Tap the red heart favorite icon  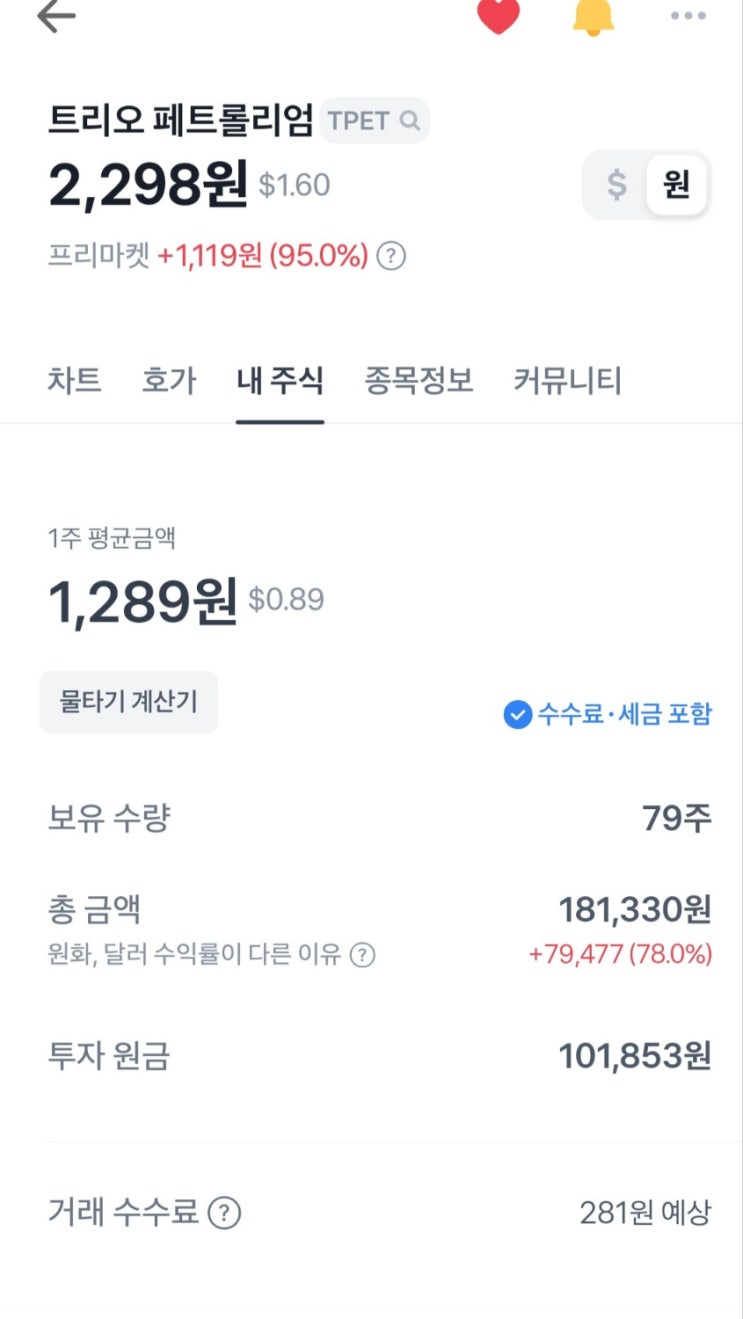(498, 15)
